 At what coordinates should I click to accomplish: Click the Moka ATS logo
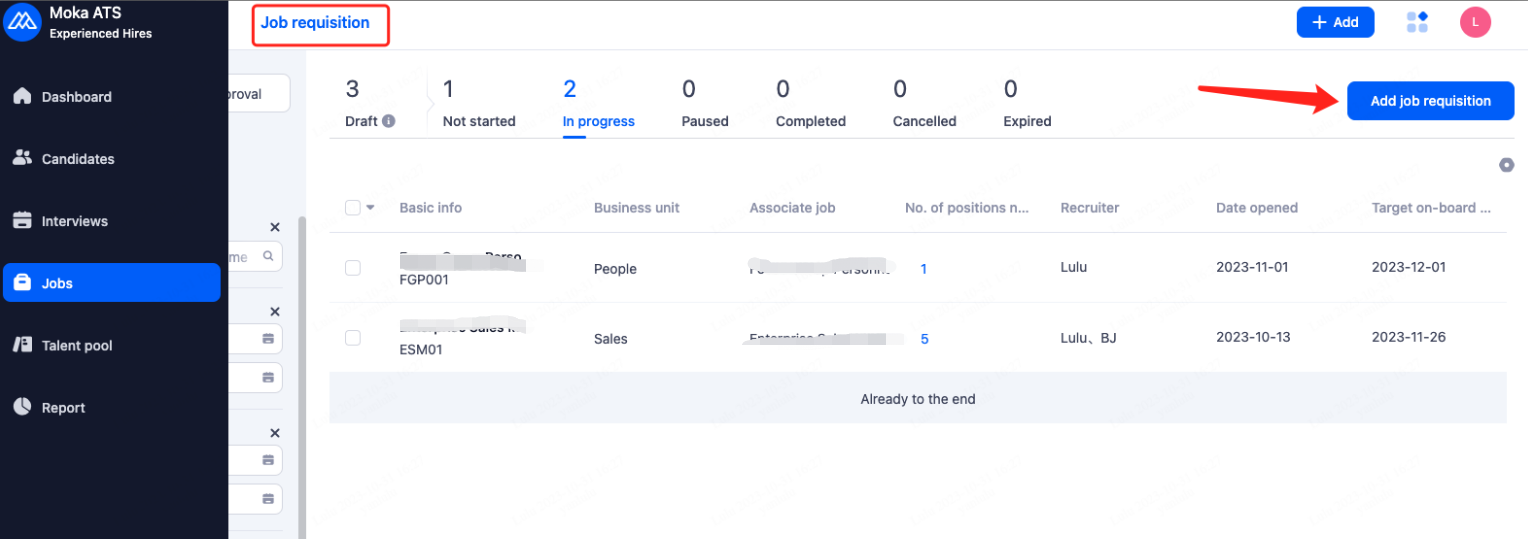(x=22, y=21)
